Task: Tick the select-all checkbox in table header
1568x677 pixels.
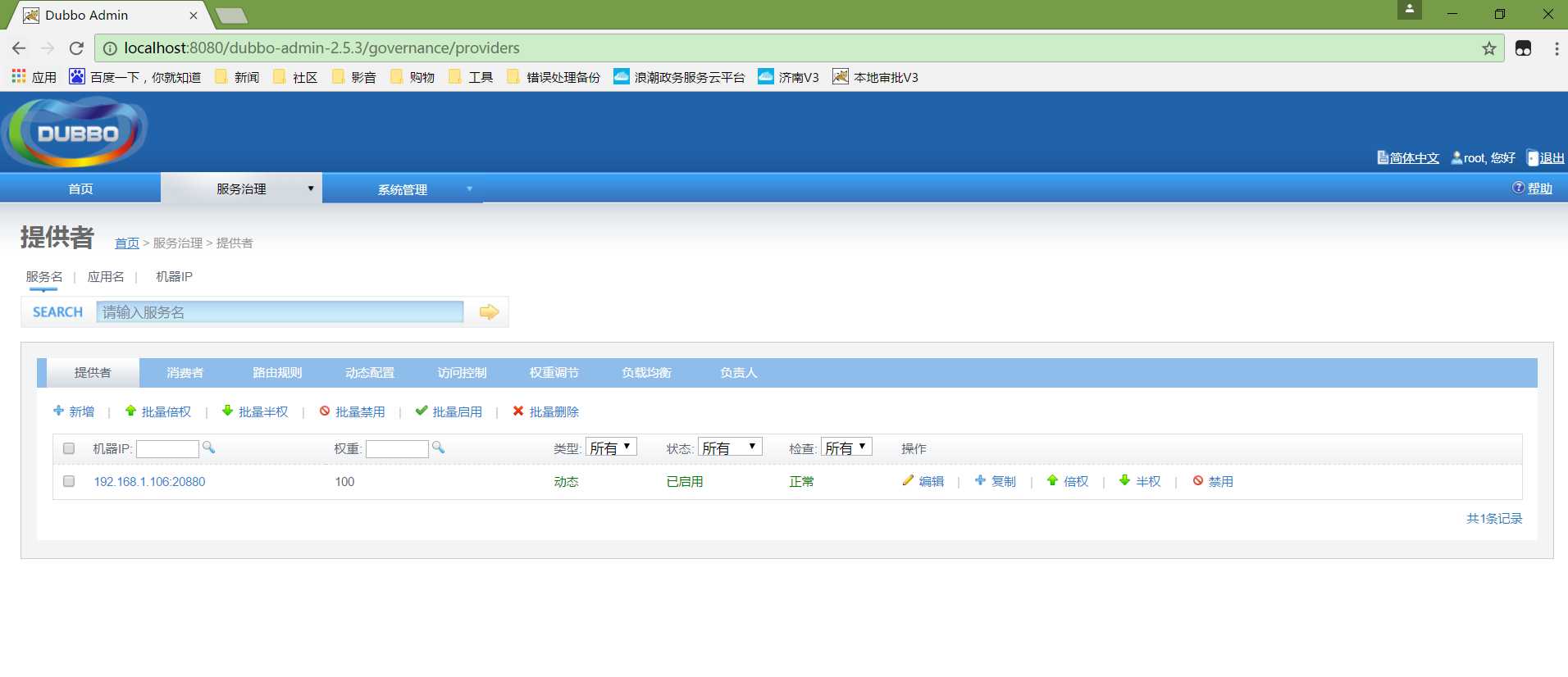Action: (69, 448)
